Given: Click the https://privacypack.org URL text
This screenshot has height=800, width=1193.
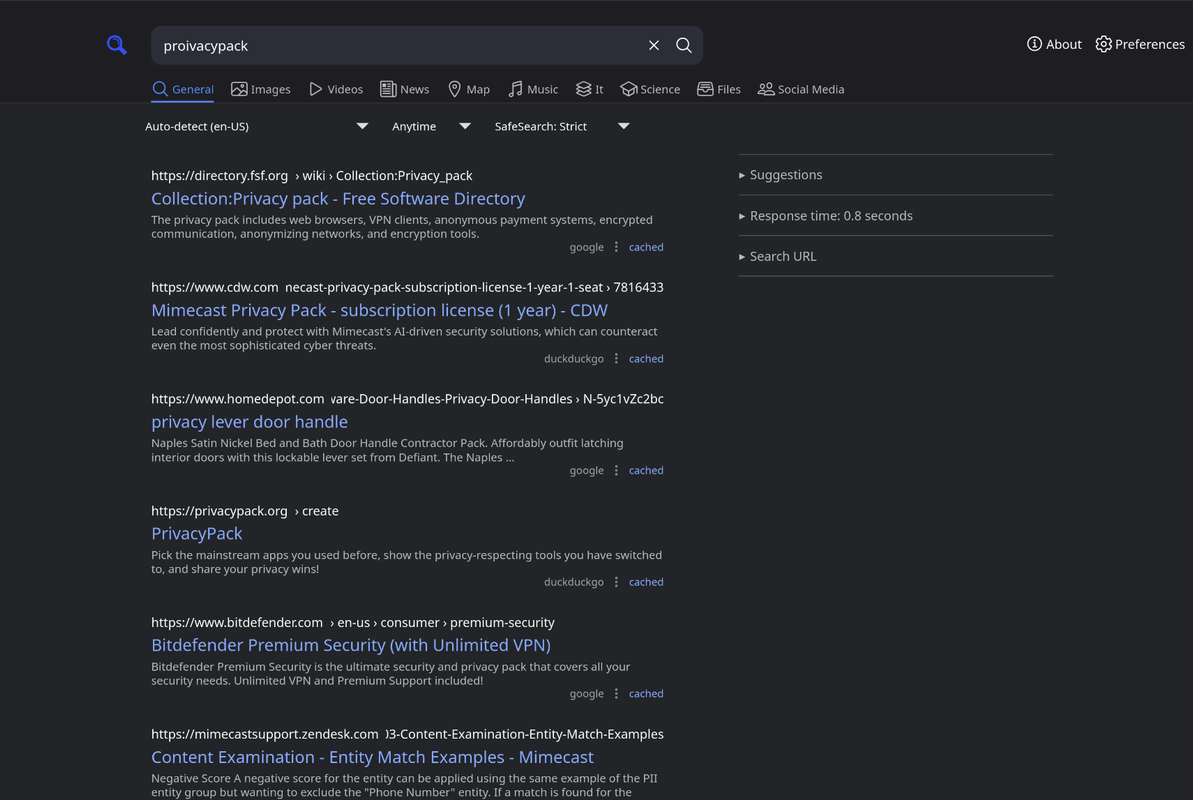Looking at the screenshot, I should click(219, 511).
